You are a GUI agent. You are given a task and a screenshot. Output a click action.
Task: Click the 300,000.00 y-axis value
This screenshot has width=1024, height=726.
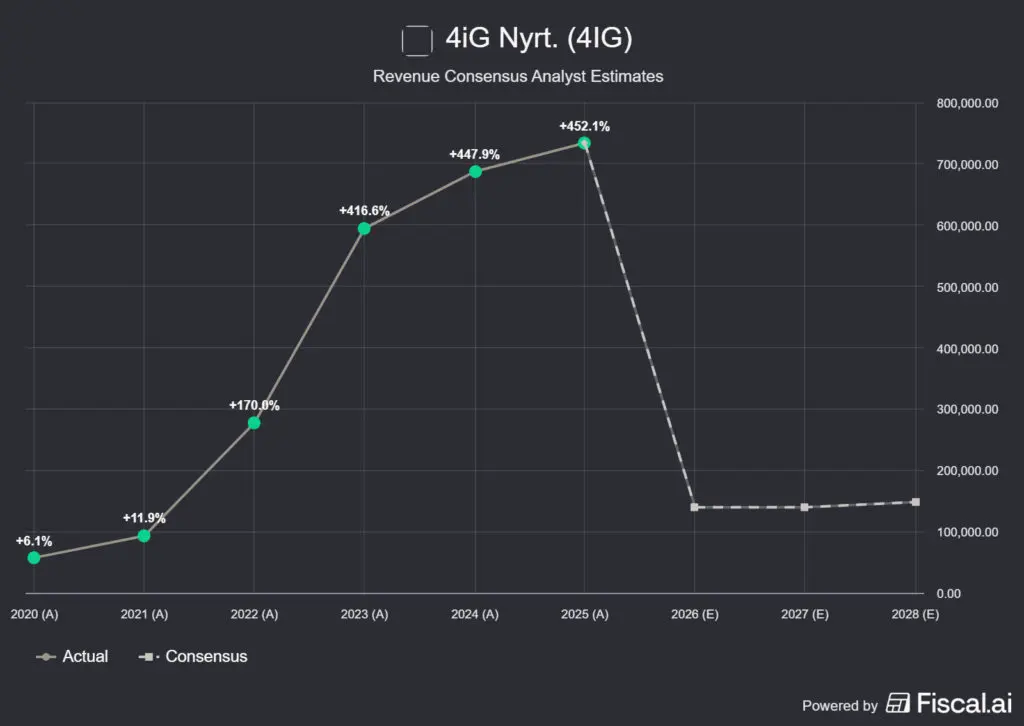(967, 409)
